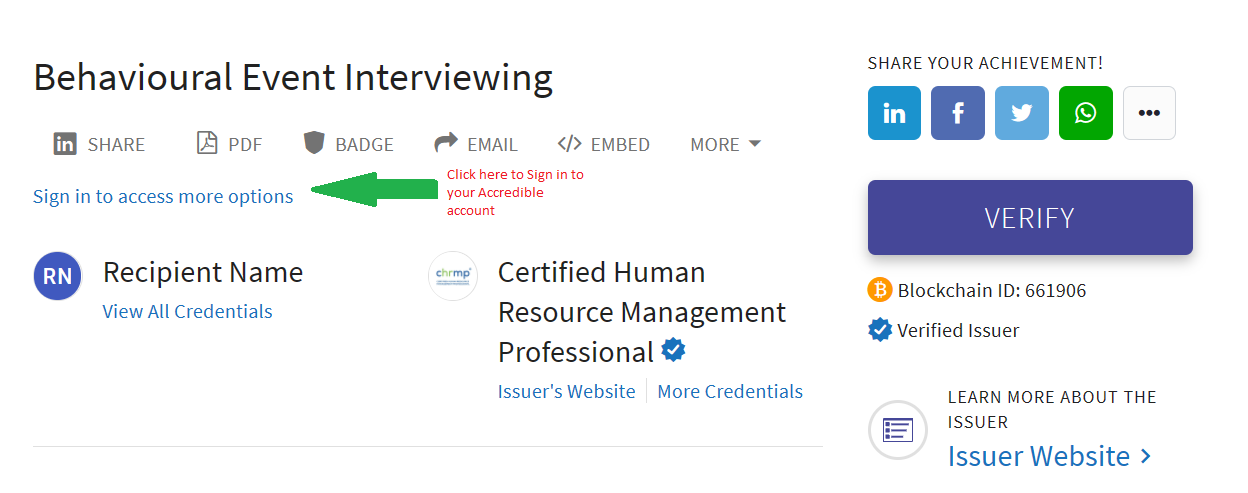The height and width of the screenshot is (493, 1248).
Task: Click the Bitcoin blockchain icon
Action: [879, 290]
